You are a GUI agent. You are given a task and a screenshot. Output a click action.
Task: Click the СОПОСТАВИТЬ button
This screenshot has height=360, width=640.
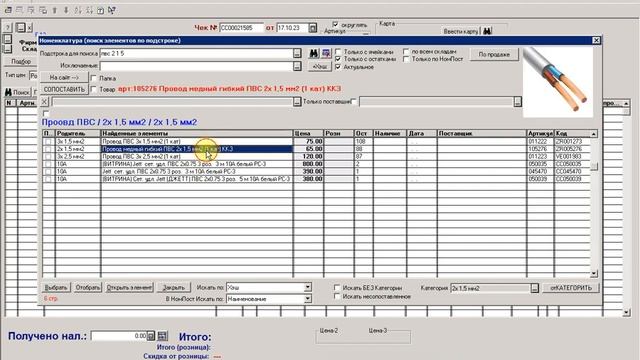pos(64,89)
